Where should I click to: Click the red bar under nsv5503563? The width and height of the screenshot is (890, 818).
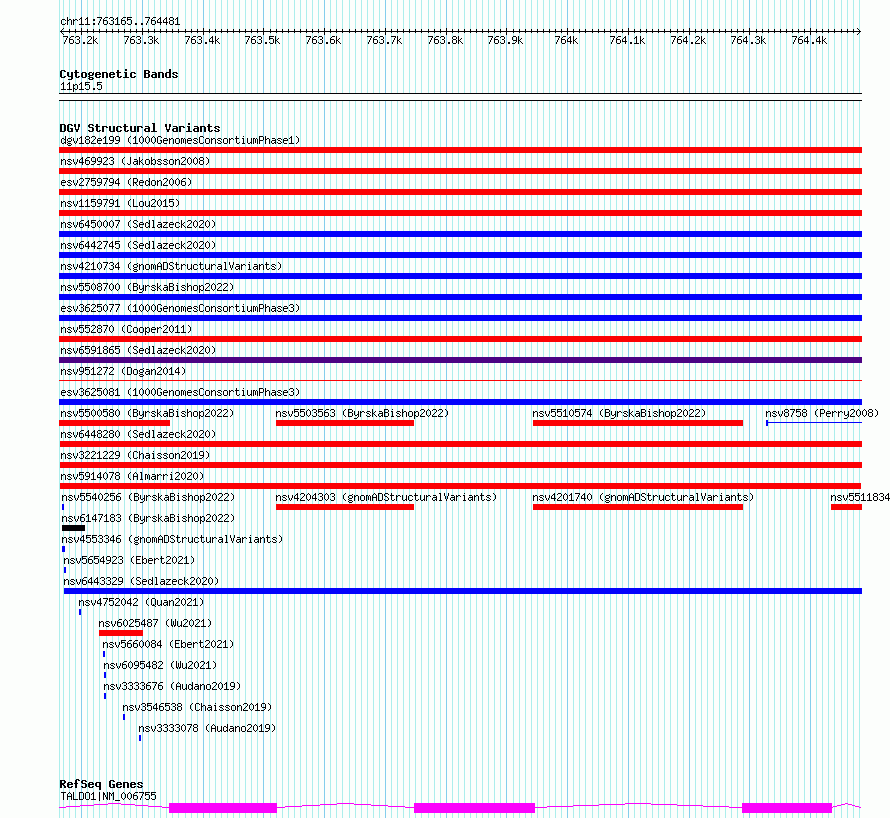[345, 423]
